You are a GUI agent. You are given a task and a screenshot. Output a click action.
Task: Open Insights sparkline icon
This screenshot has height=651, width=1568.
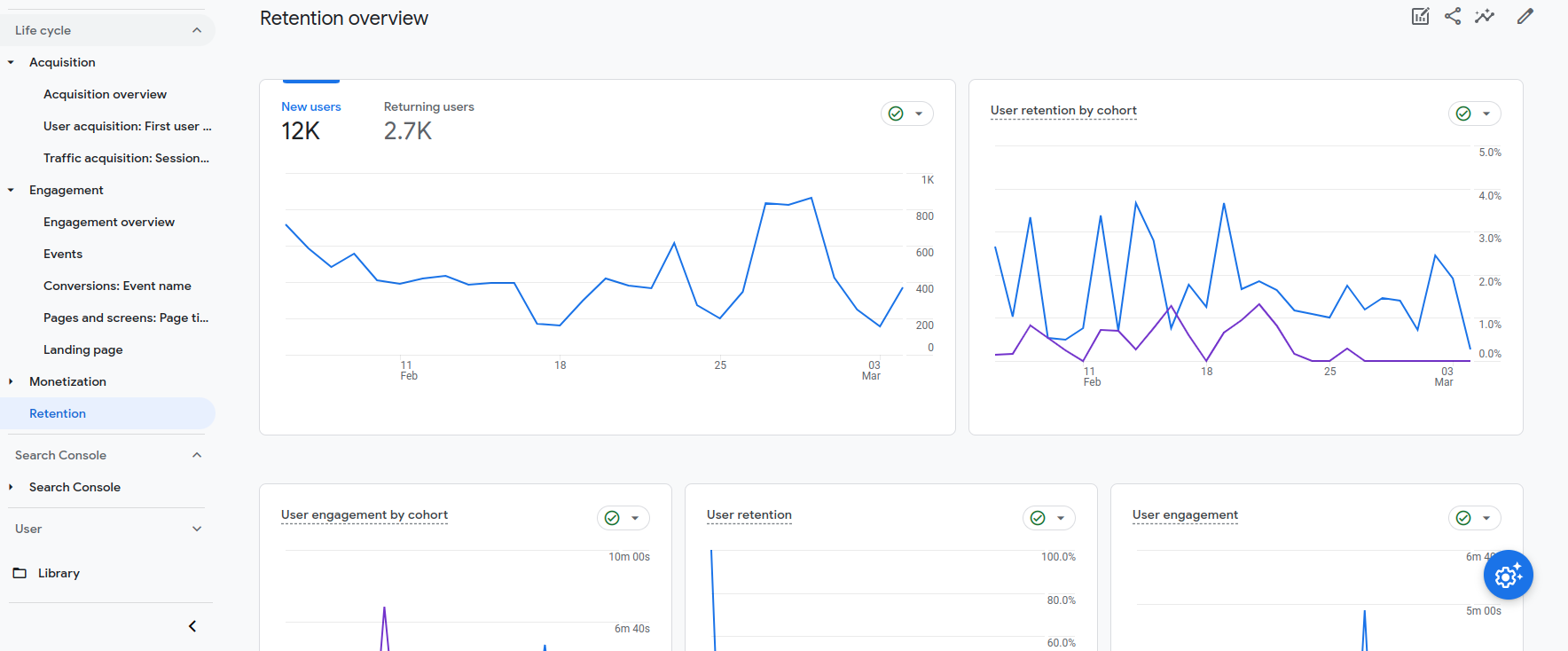(x=1485, y=16)
